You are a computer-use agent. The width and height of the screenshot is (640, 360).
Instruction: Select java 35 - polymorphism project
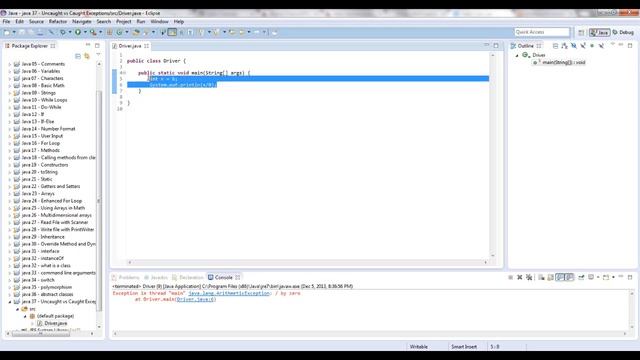47,287
